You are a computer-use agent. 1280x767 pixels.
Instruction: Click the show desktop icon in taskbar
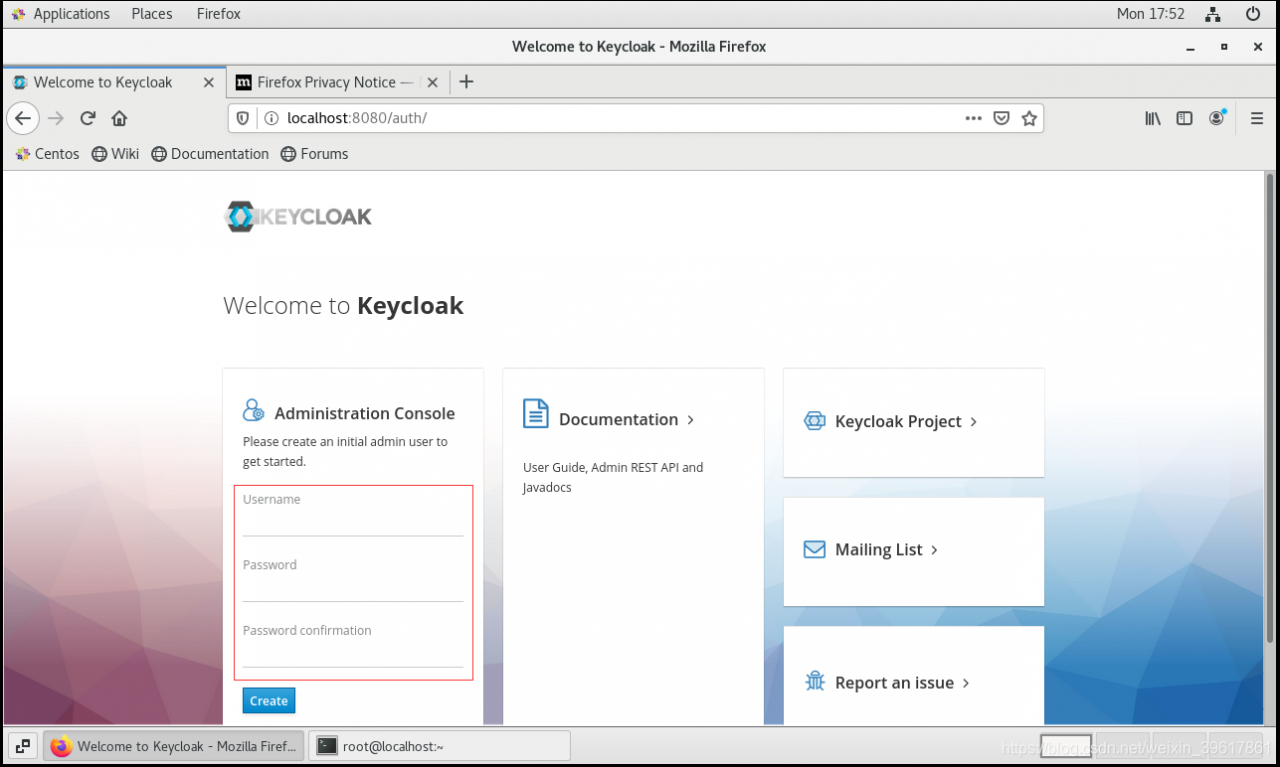point(23,746)
